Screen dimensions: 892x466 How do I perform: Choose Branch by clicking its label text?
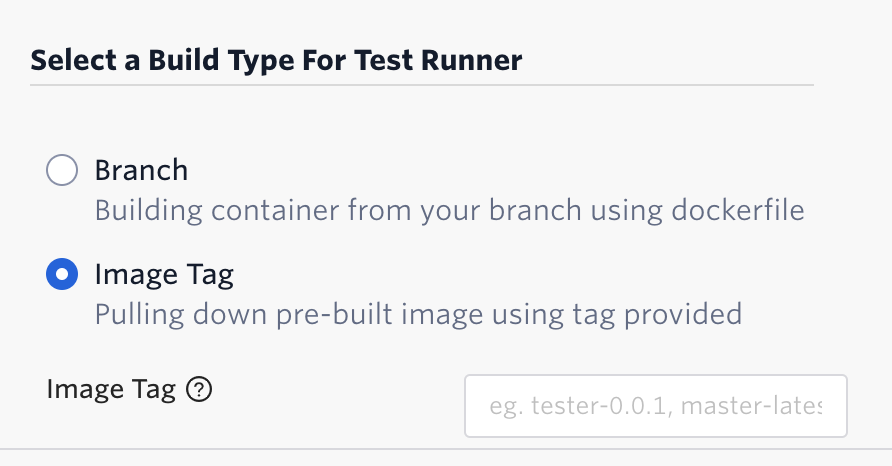141,170
